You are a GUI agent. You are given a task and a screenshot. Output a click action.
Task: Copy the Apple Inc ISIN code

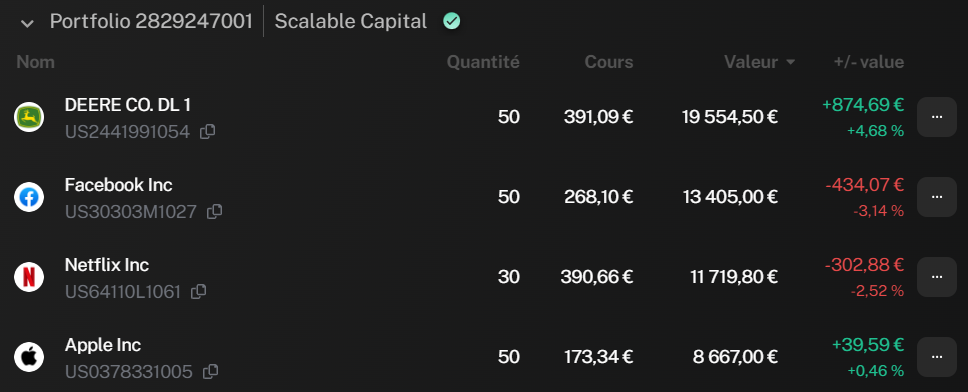pyautogui.click(x=211, y=372)
